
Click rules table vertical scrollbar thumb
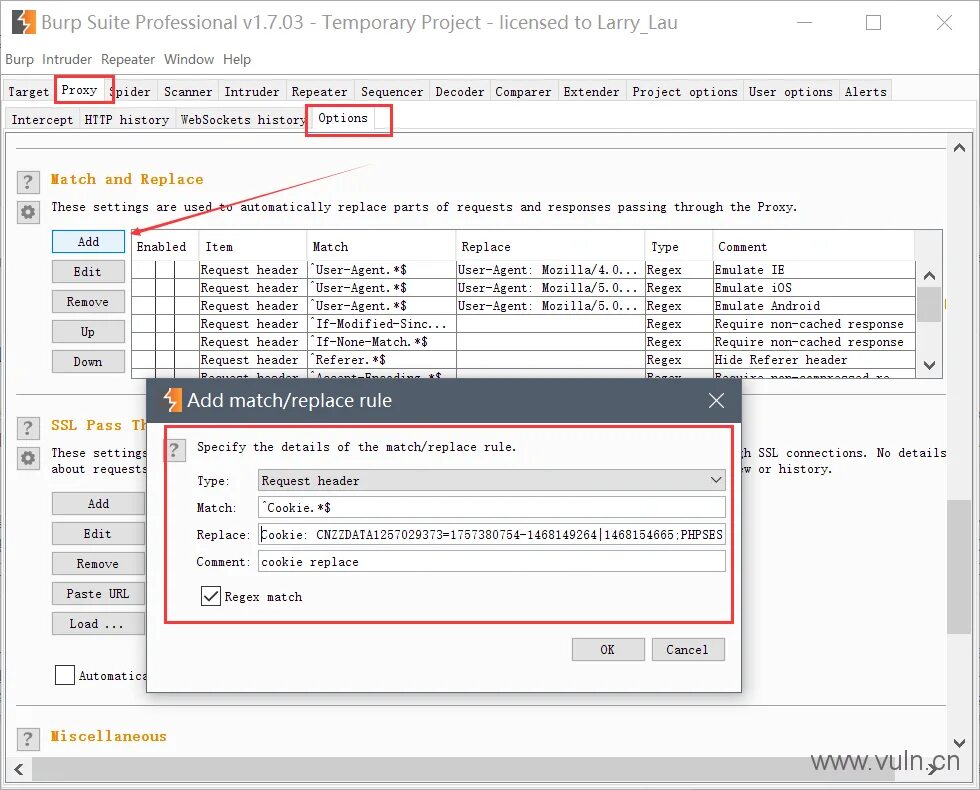pyautogui.click(x=929, y=304)
